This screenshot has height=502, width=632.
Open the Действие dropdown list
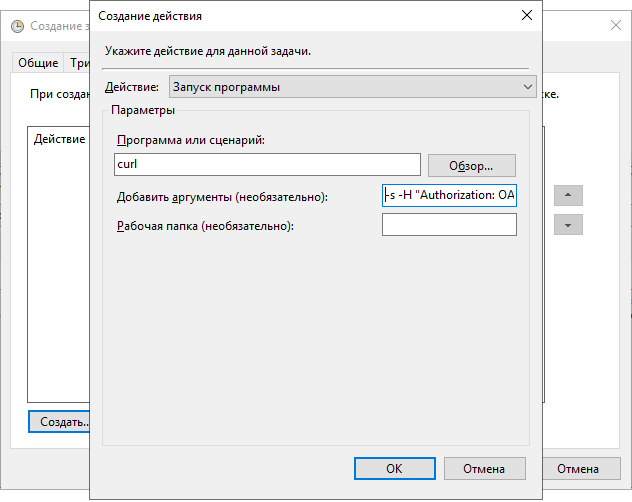353,87
